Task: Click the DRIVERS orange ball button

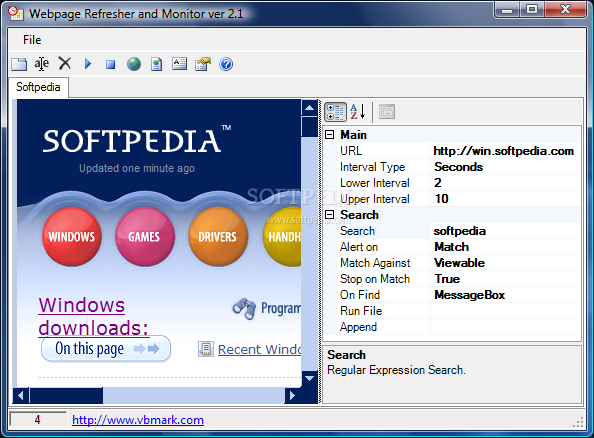Action: tap(217, 237)
